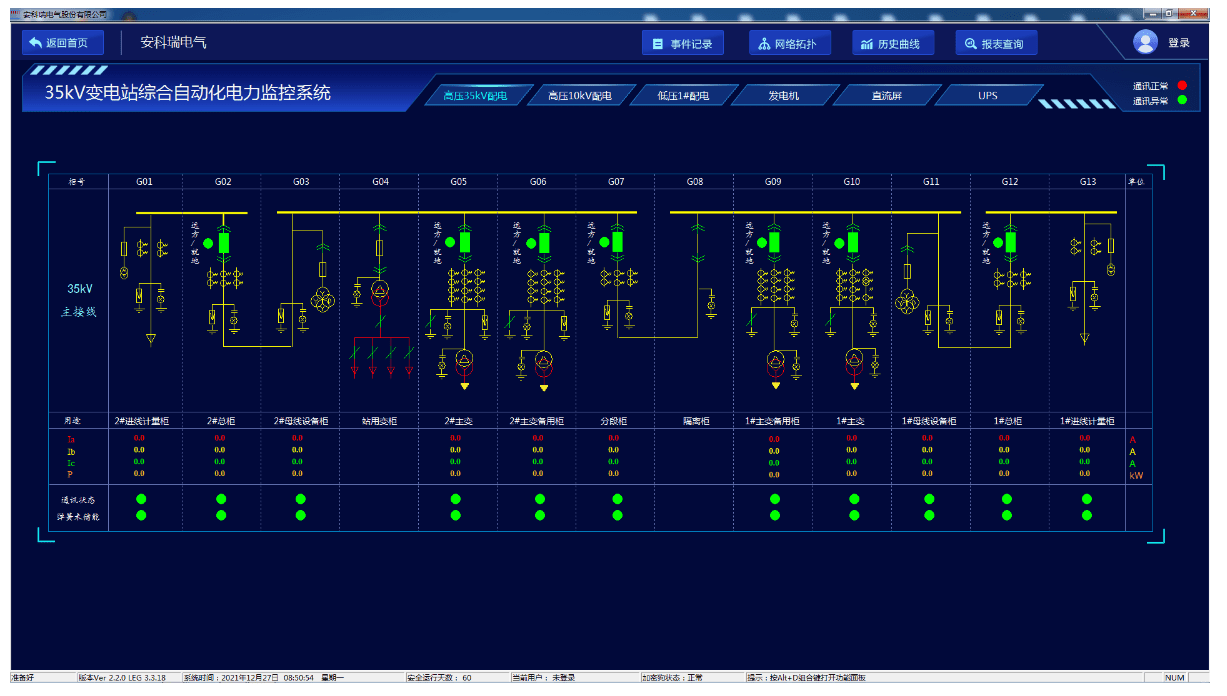Select the UPS tab
Viewport: 1227px width, 696px height.
[987, 96]
